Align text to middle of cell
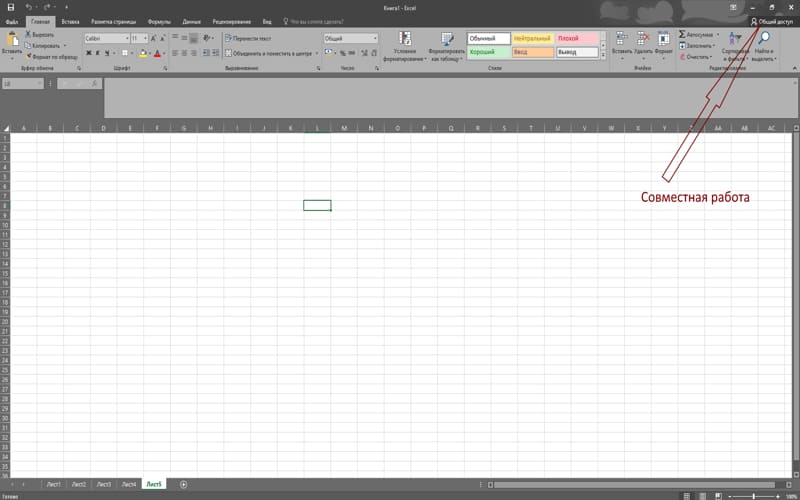This screenshot has width=800, height=500. point(184,38)
